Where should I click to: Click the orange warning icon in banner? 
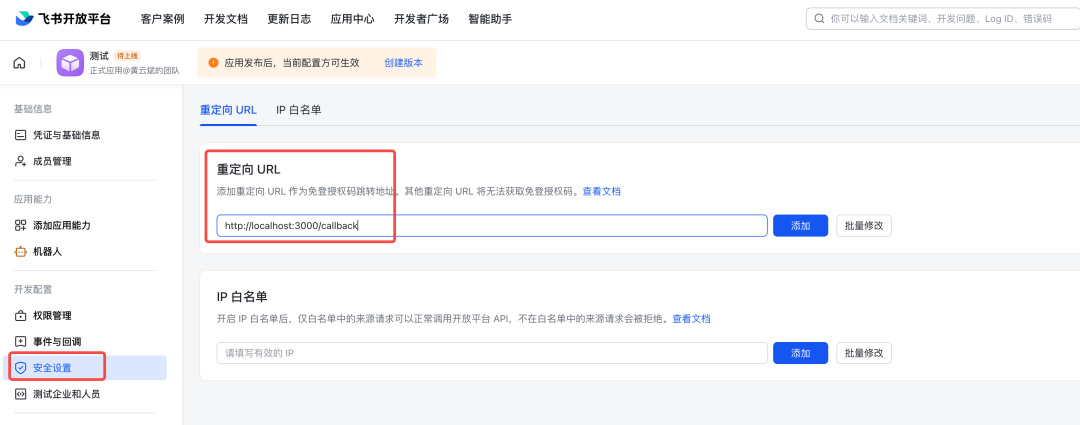214,63
